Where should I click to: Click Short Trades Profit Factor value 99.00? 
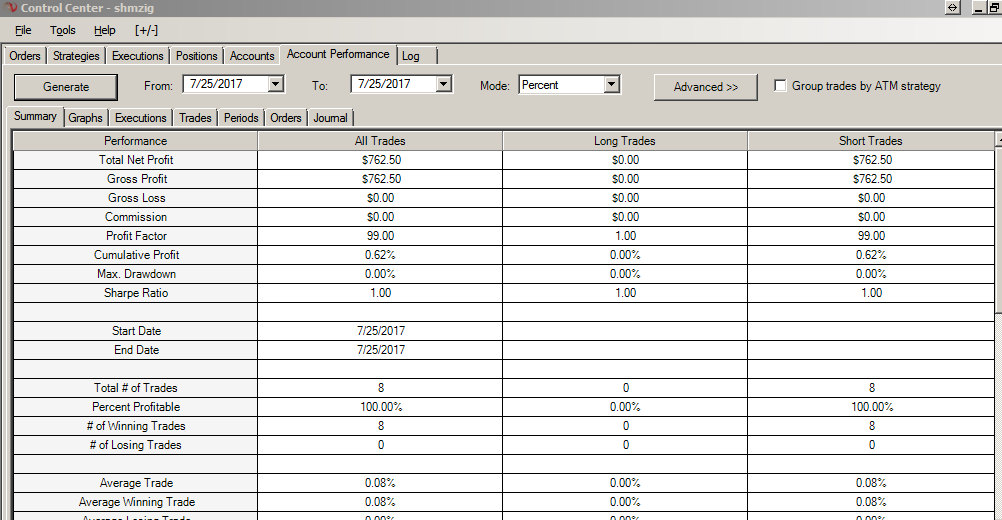click(x=872, y=236)
